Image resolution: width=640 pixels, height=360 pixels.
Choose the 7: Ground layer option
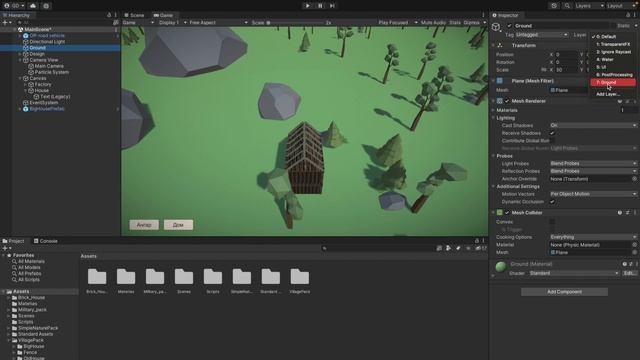pos(613,82)
